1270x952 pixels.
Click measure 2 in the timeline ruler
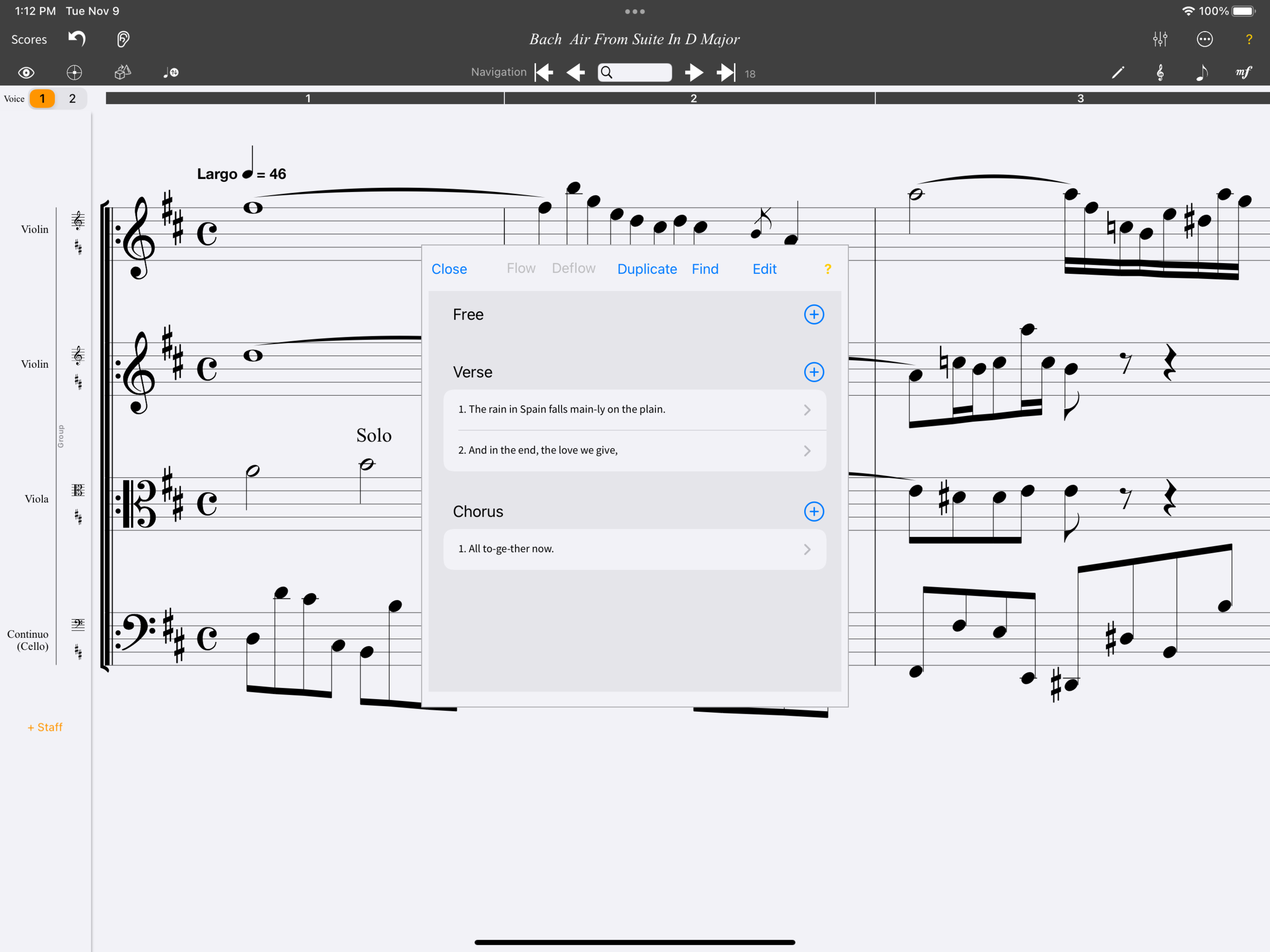click(x=693, y=98)
